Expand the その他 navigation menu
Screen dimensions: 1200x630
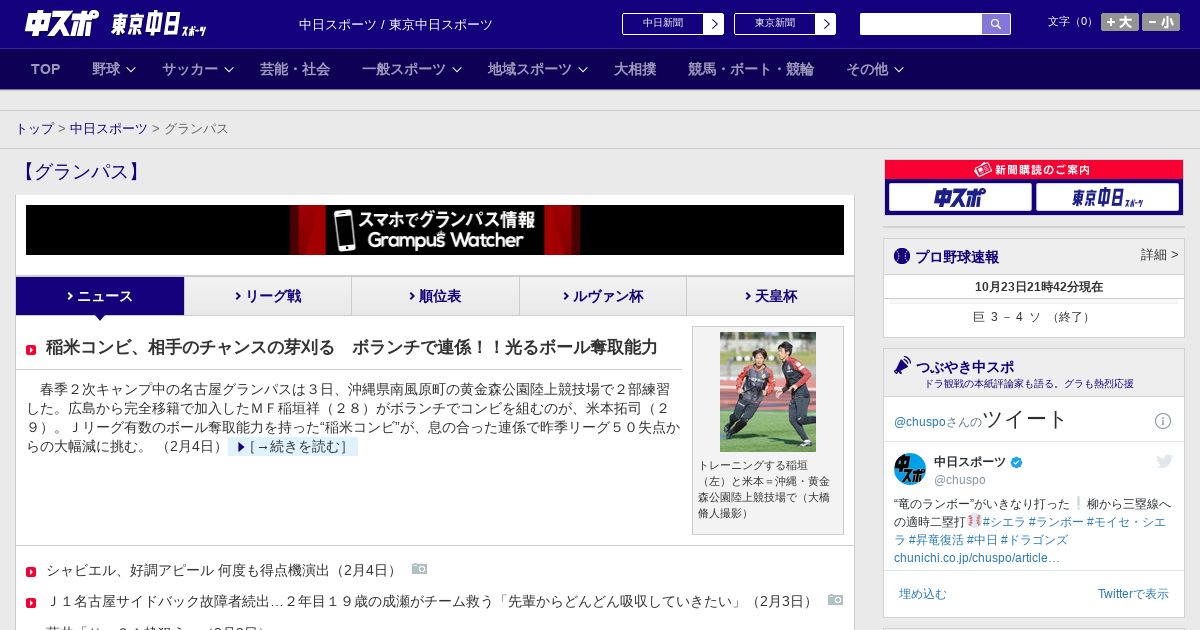(x=875, y=69)
